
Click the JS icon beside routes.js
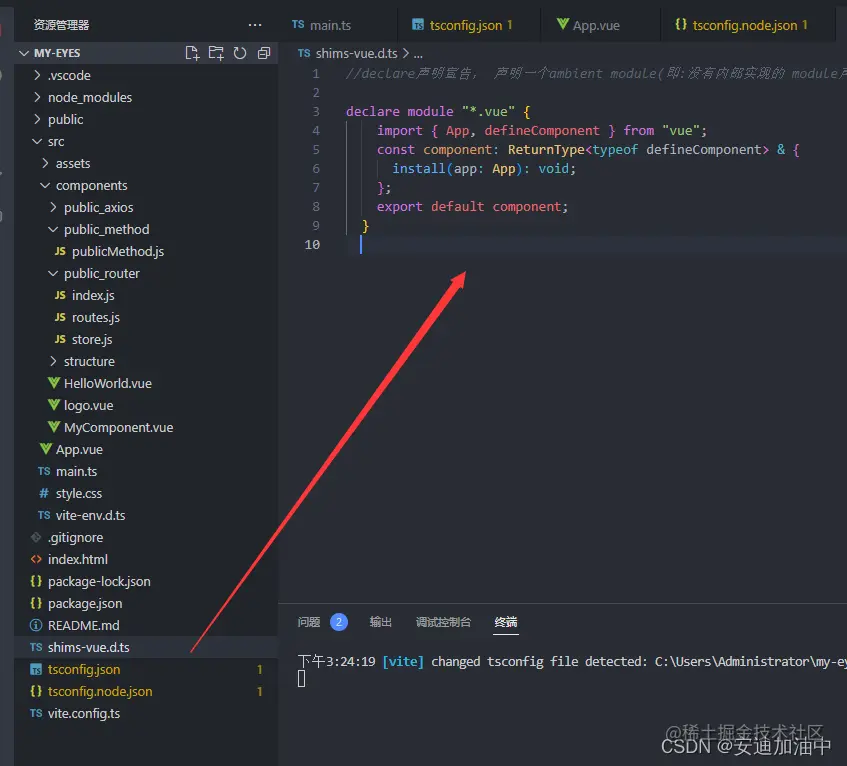[x=60, y=317]
